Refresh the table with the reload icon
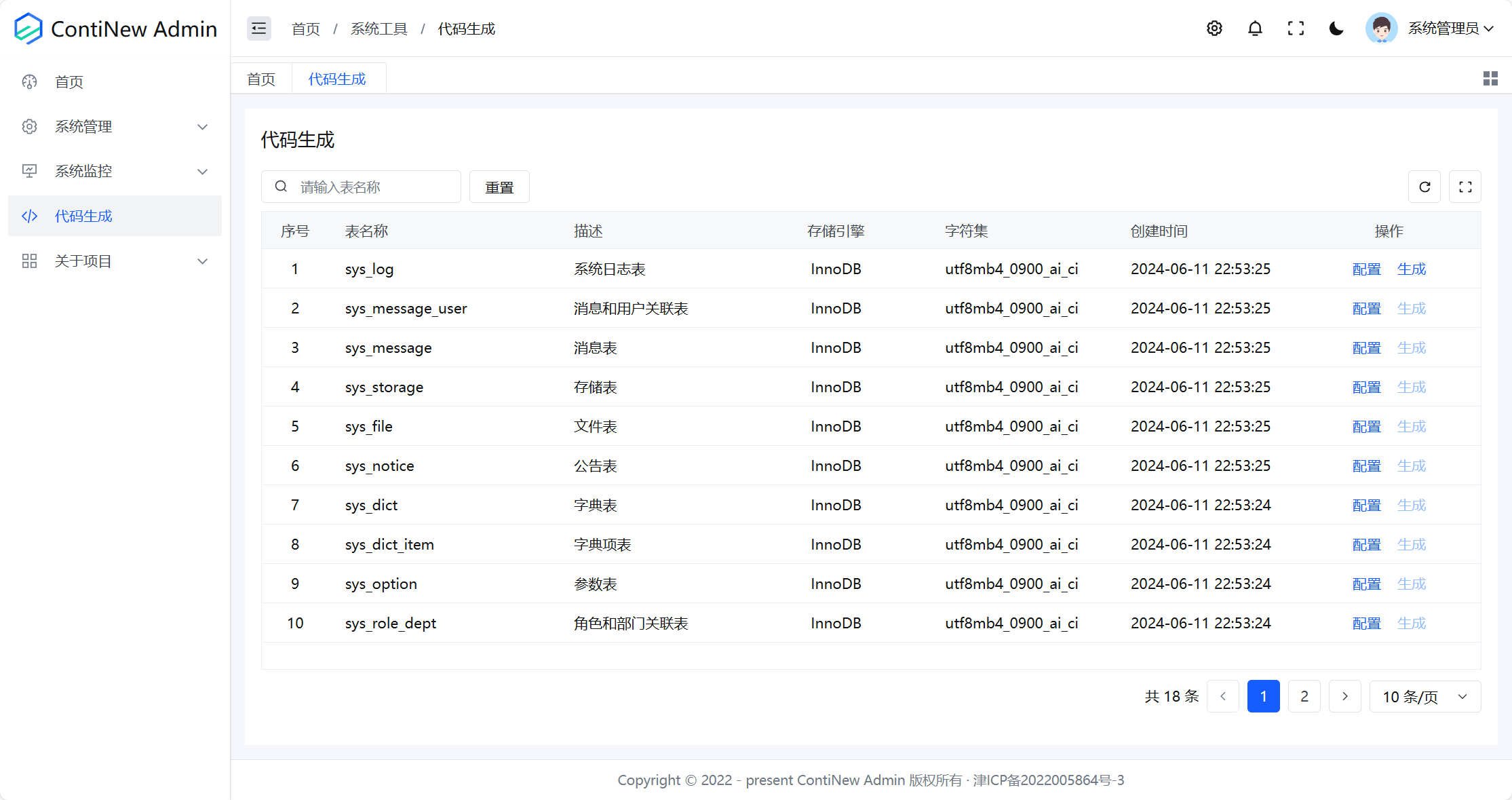 pos(1424,187)
